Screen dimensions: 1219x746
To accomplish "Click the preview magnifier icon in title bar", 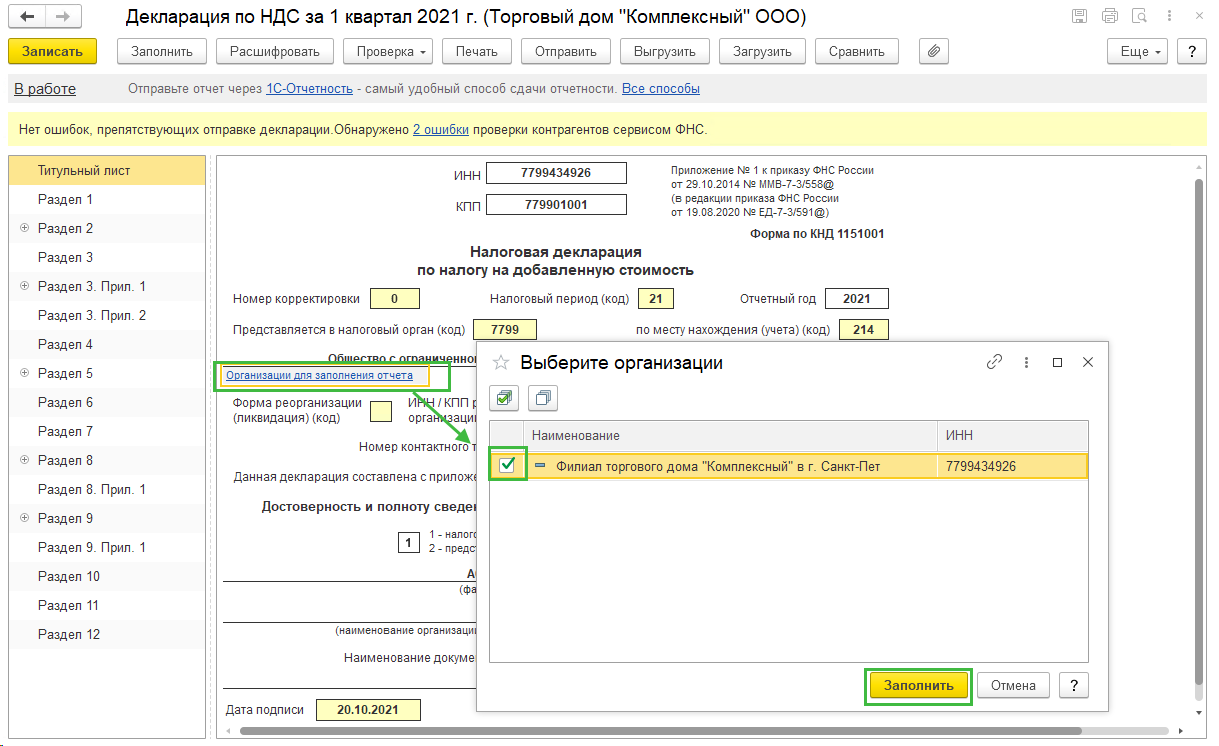I will point(1138,16).
